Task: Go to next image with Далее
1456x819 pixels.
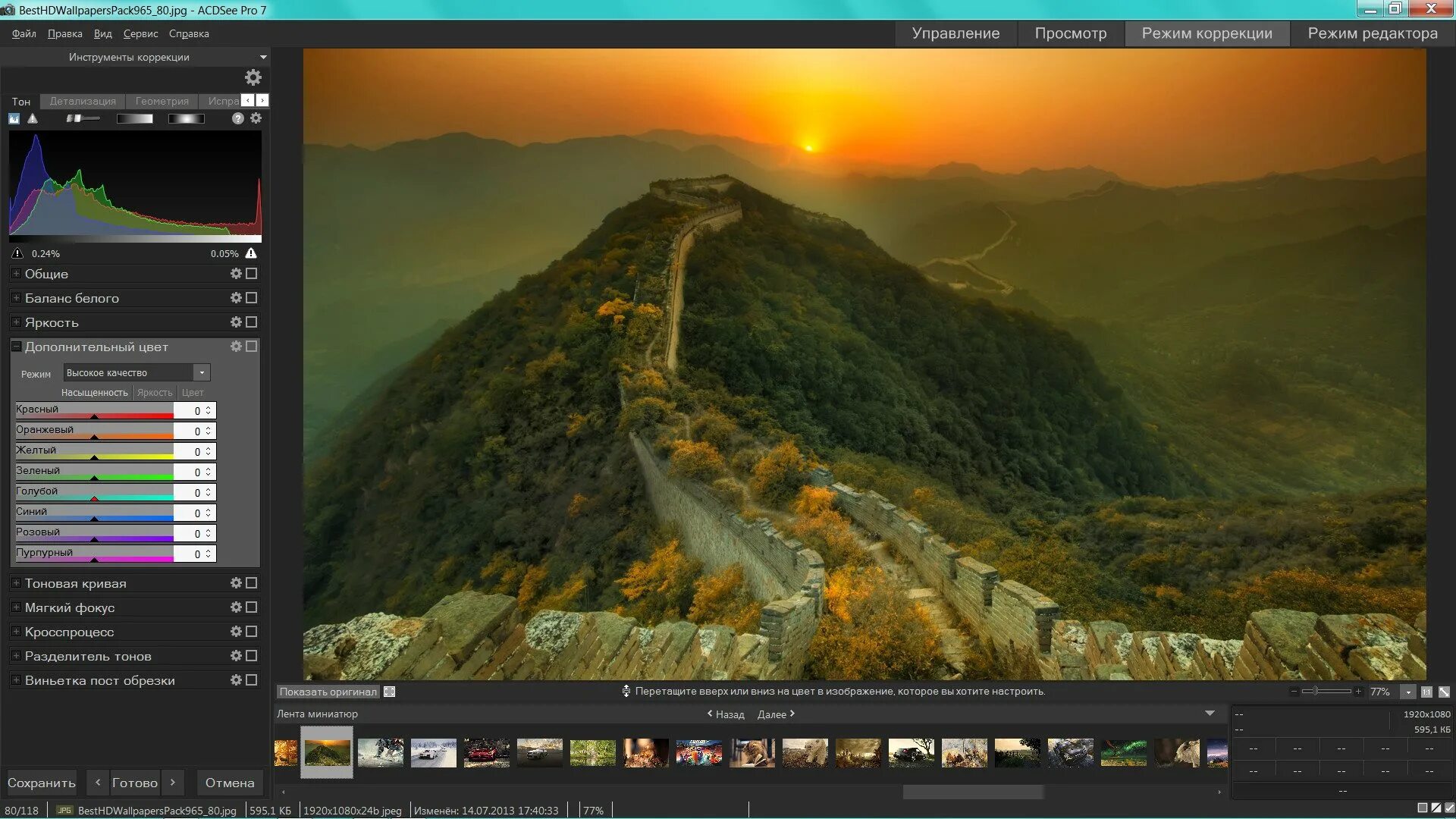Action: point(776,714)
